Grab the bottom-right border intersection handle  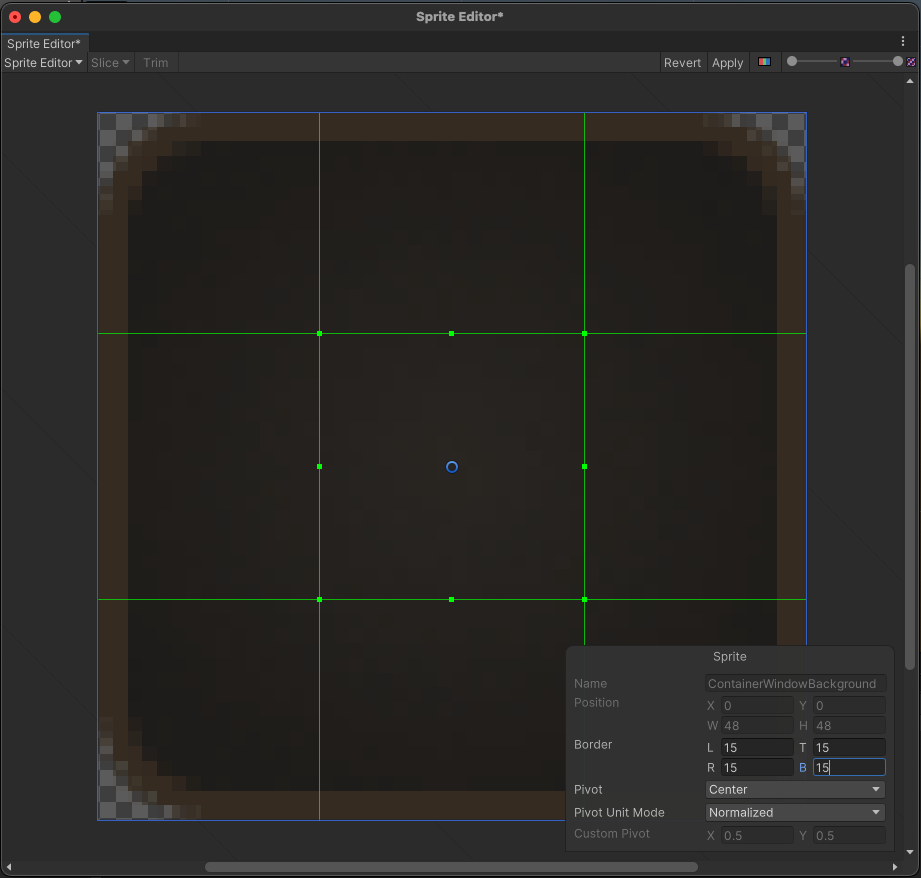pyautogui.click(x=584, y=600)
